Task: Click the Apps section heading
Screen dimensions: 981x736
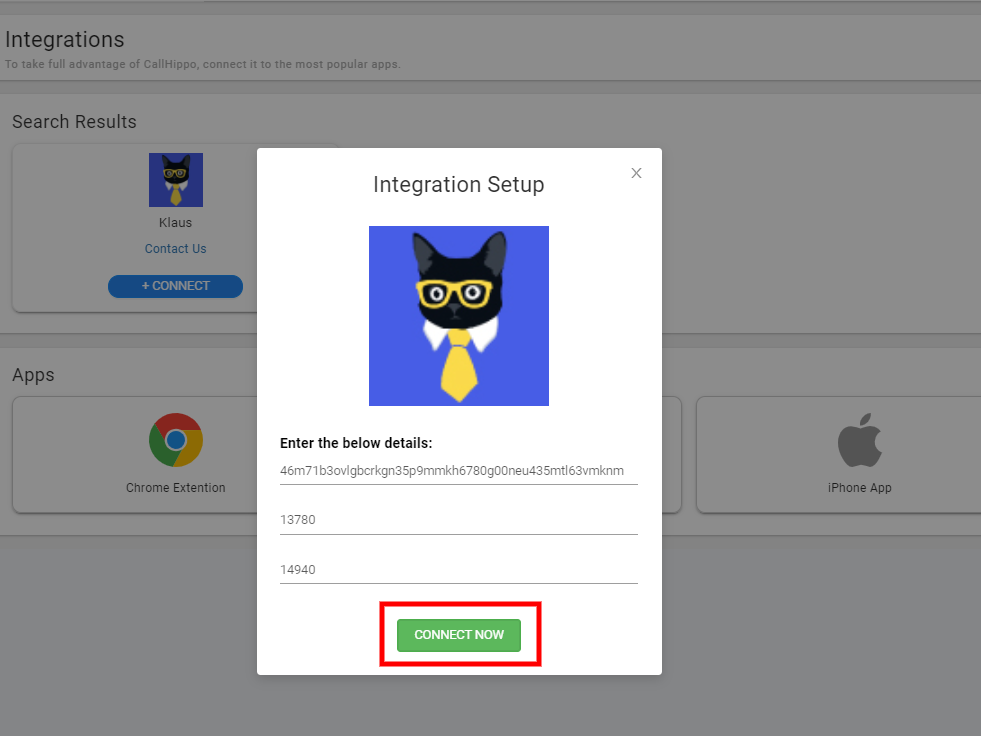Action: coord(34,375)
